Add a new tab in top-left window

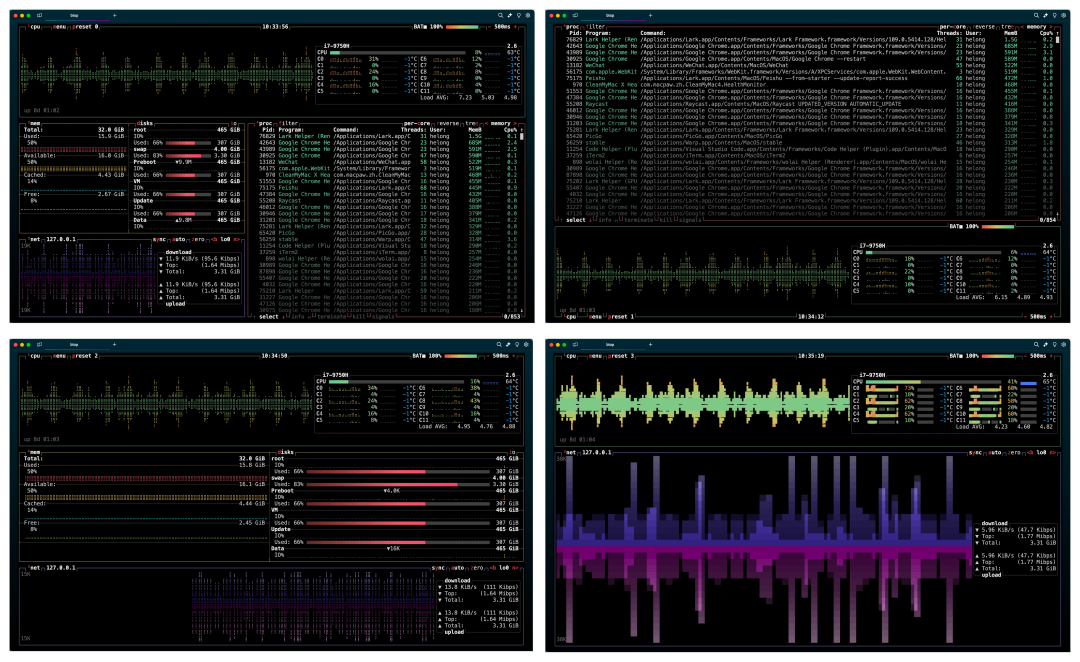tap(114, 16)
